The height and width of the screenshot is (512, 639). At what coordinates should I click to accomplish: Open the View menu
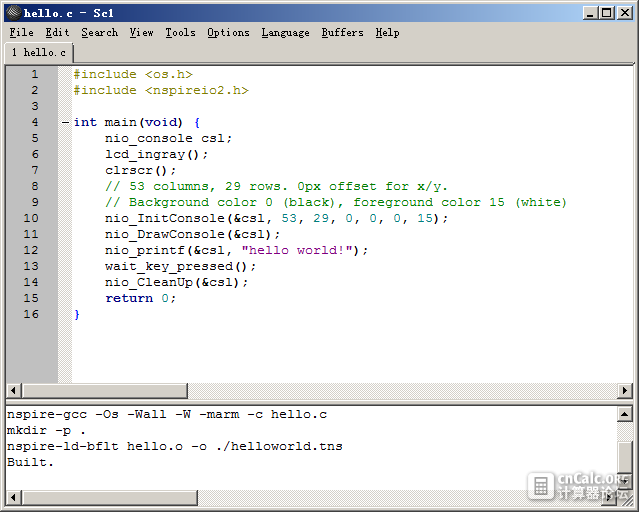(141, 33)
